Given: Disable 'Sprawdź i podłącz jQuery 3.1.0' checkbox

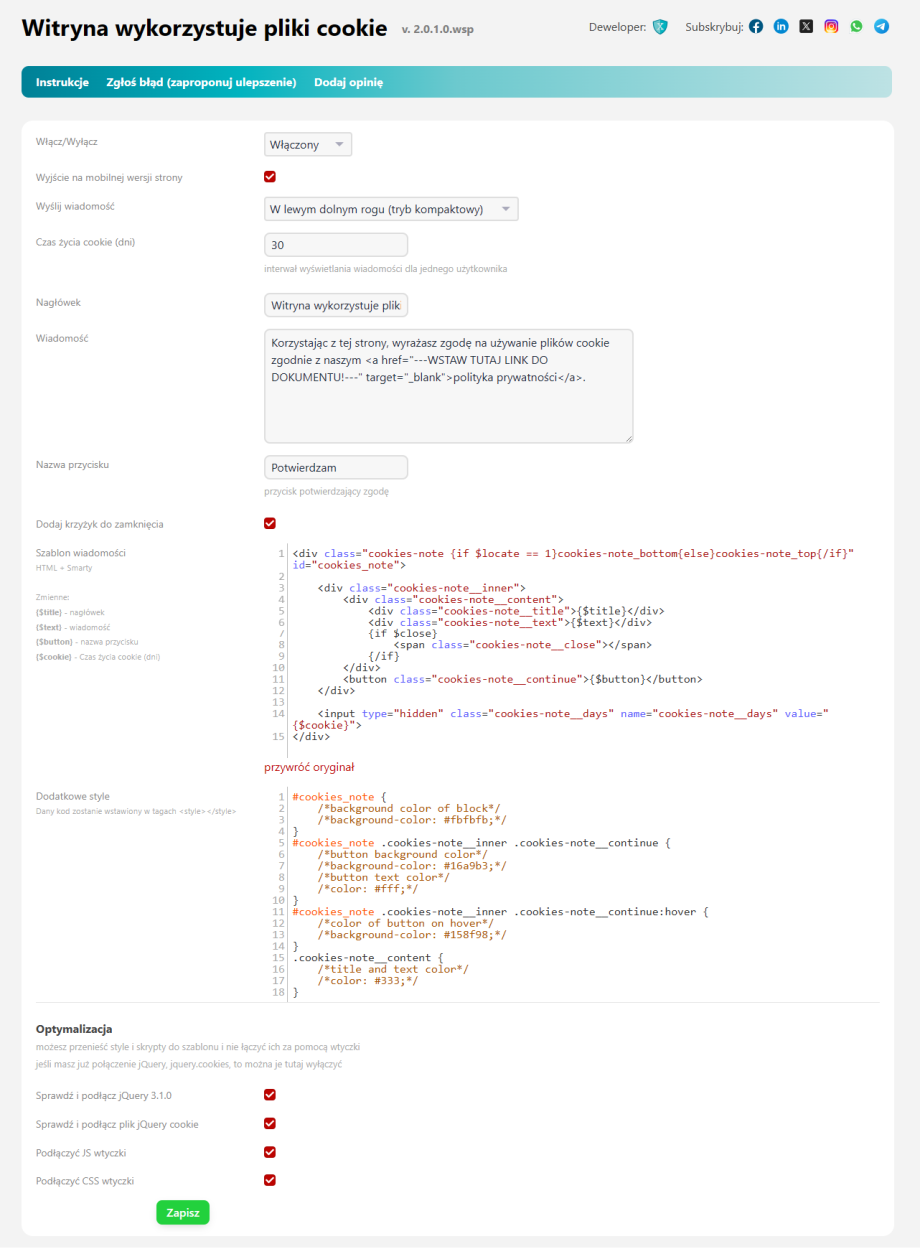Looking at the screenshot, I should pos(270,1095).
